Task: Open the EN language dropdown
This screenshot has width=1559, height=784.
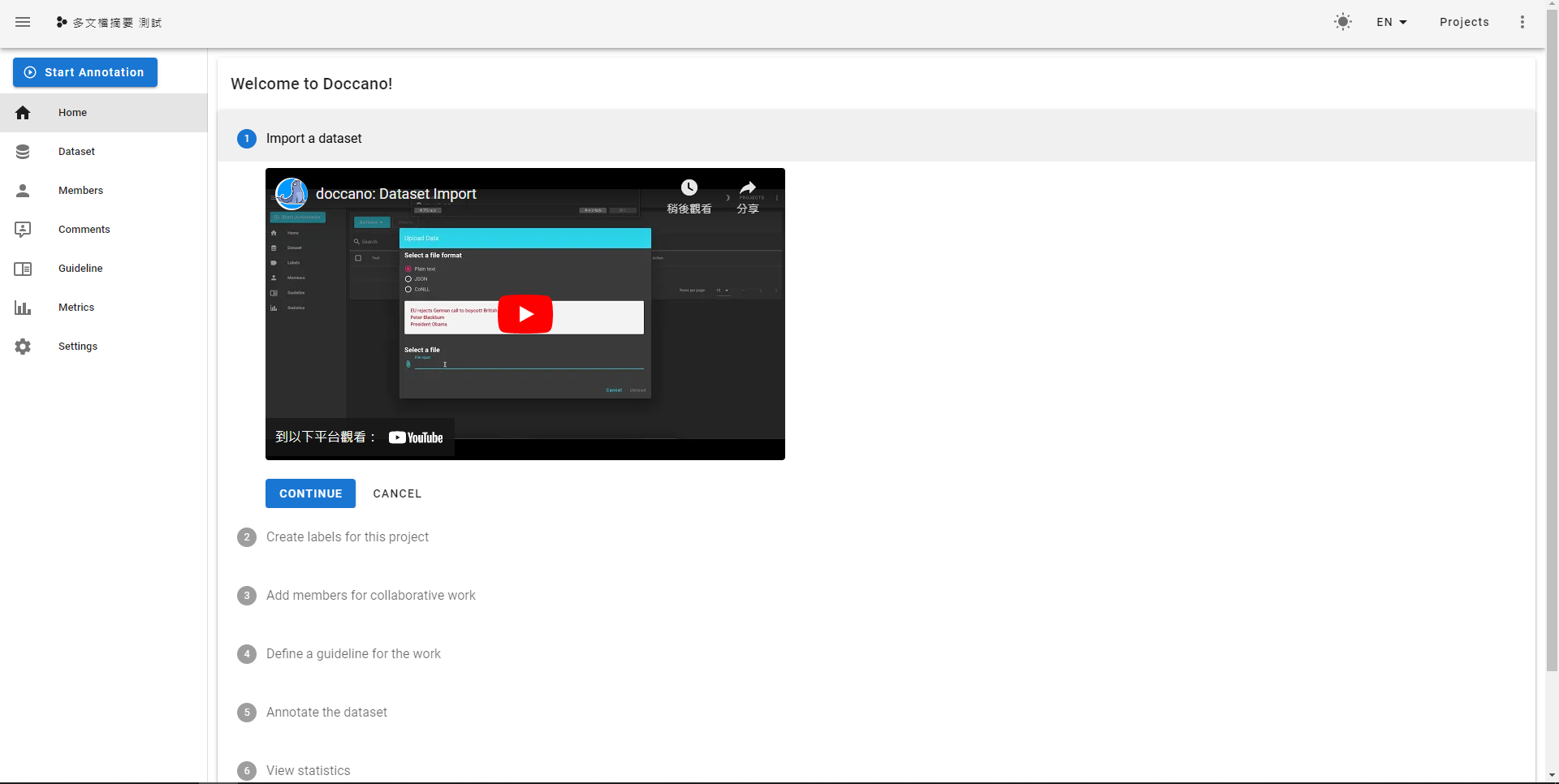Action: coord(1392,22)
